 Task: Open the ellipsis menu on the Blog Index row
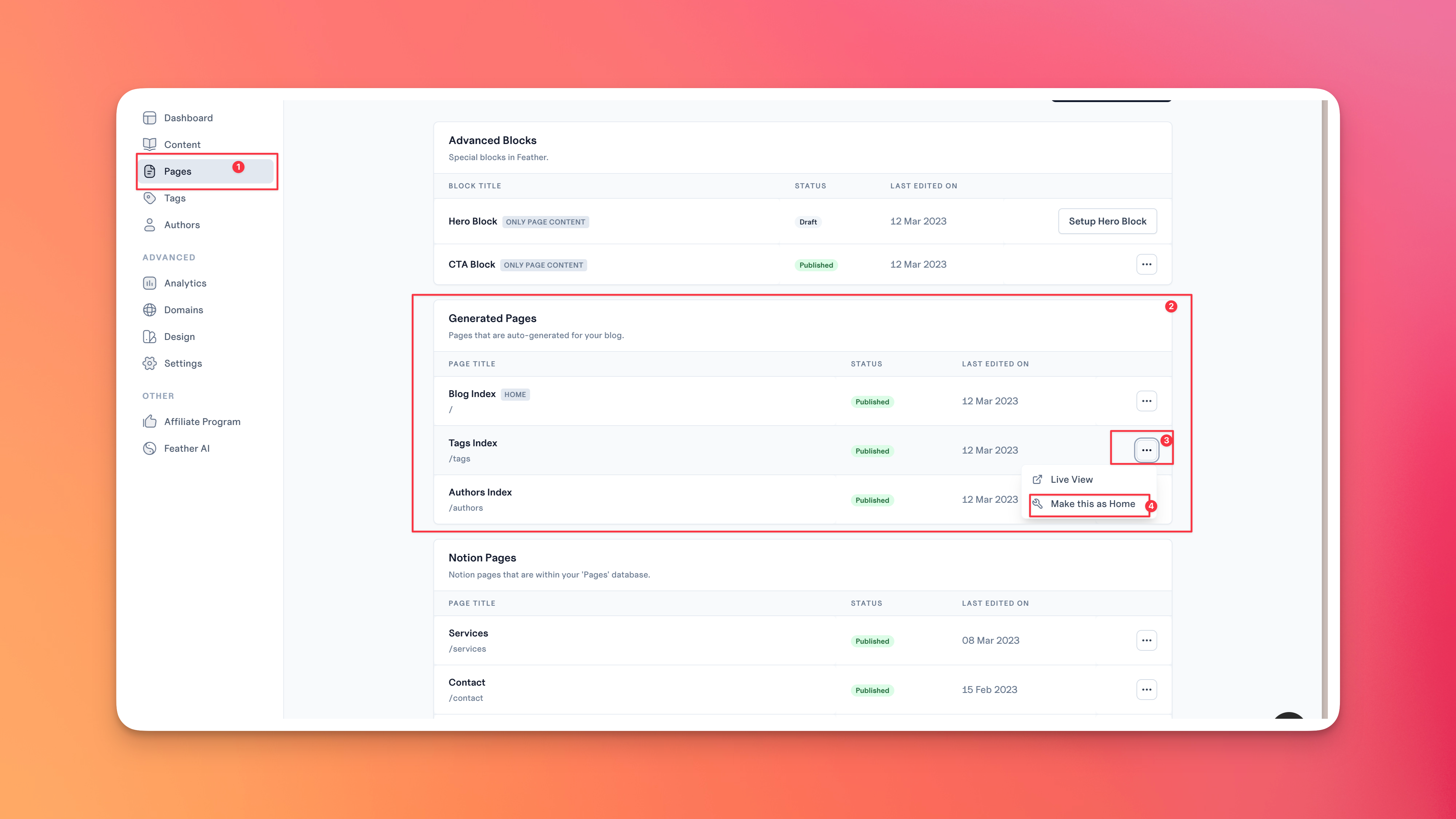[1146, 401]
